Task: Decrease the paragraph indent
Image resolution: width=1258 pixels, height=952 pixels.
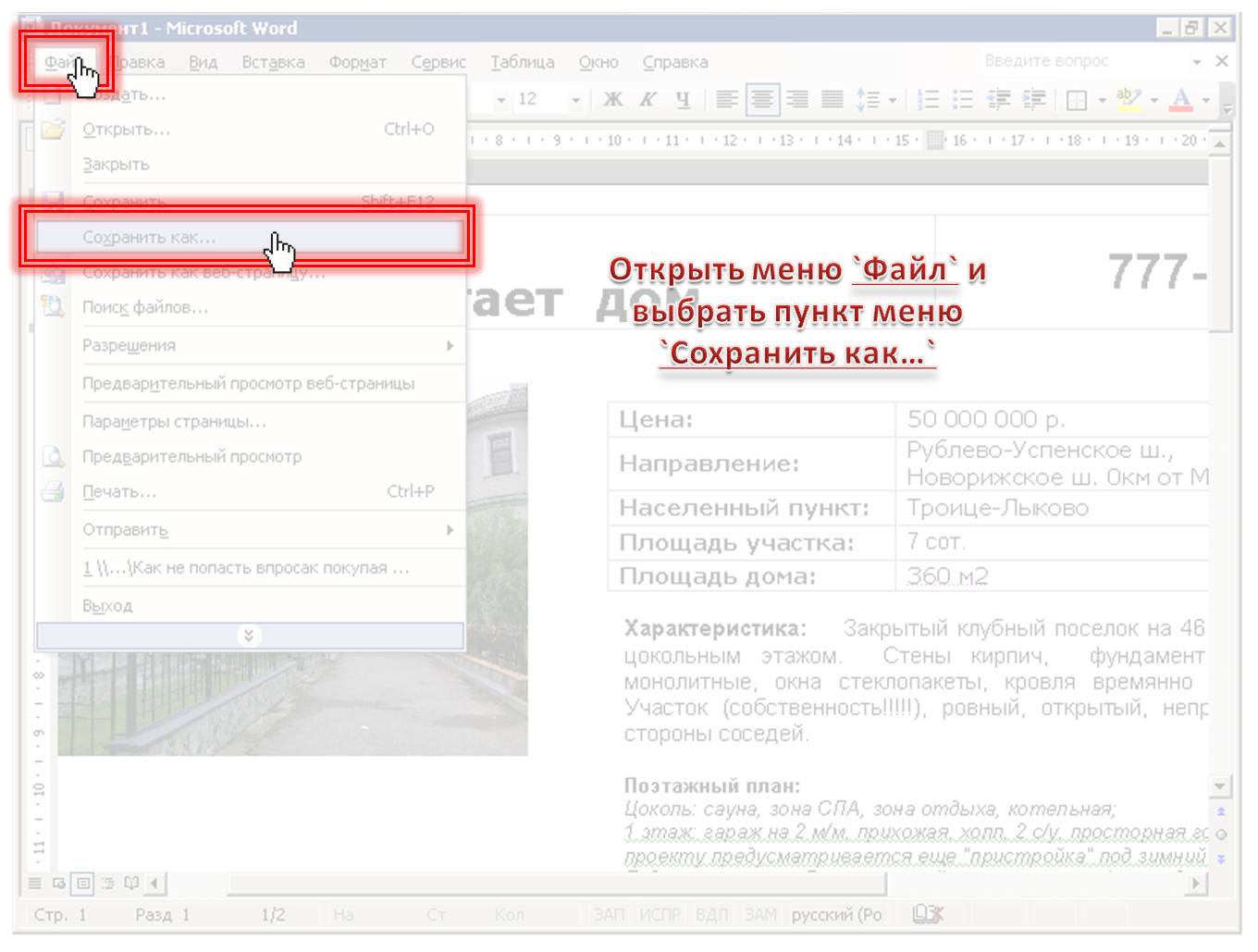Action: tap(999, 99)
